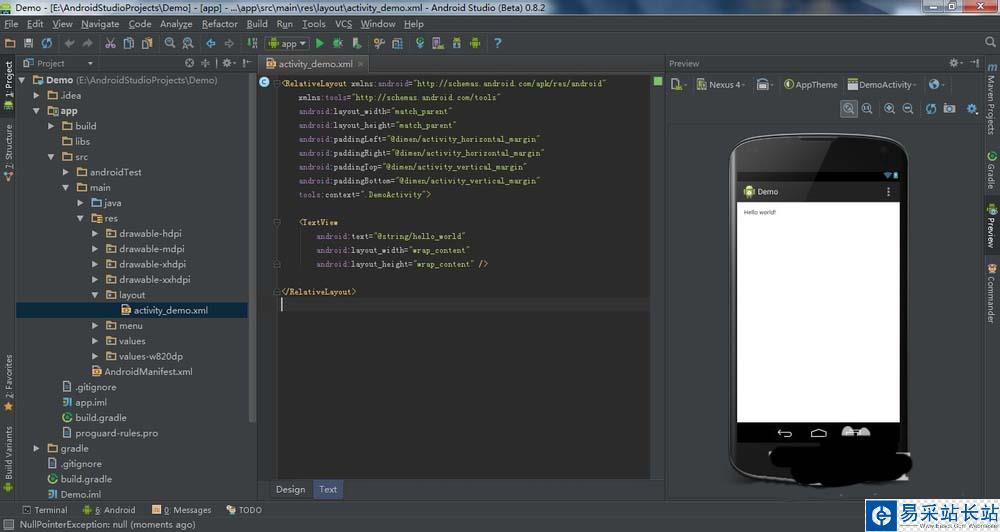
Task: Click the Forward navigation arrow
Action: click(229, 43)
